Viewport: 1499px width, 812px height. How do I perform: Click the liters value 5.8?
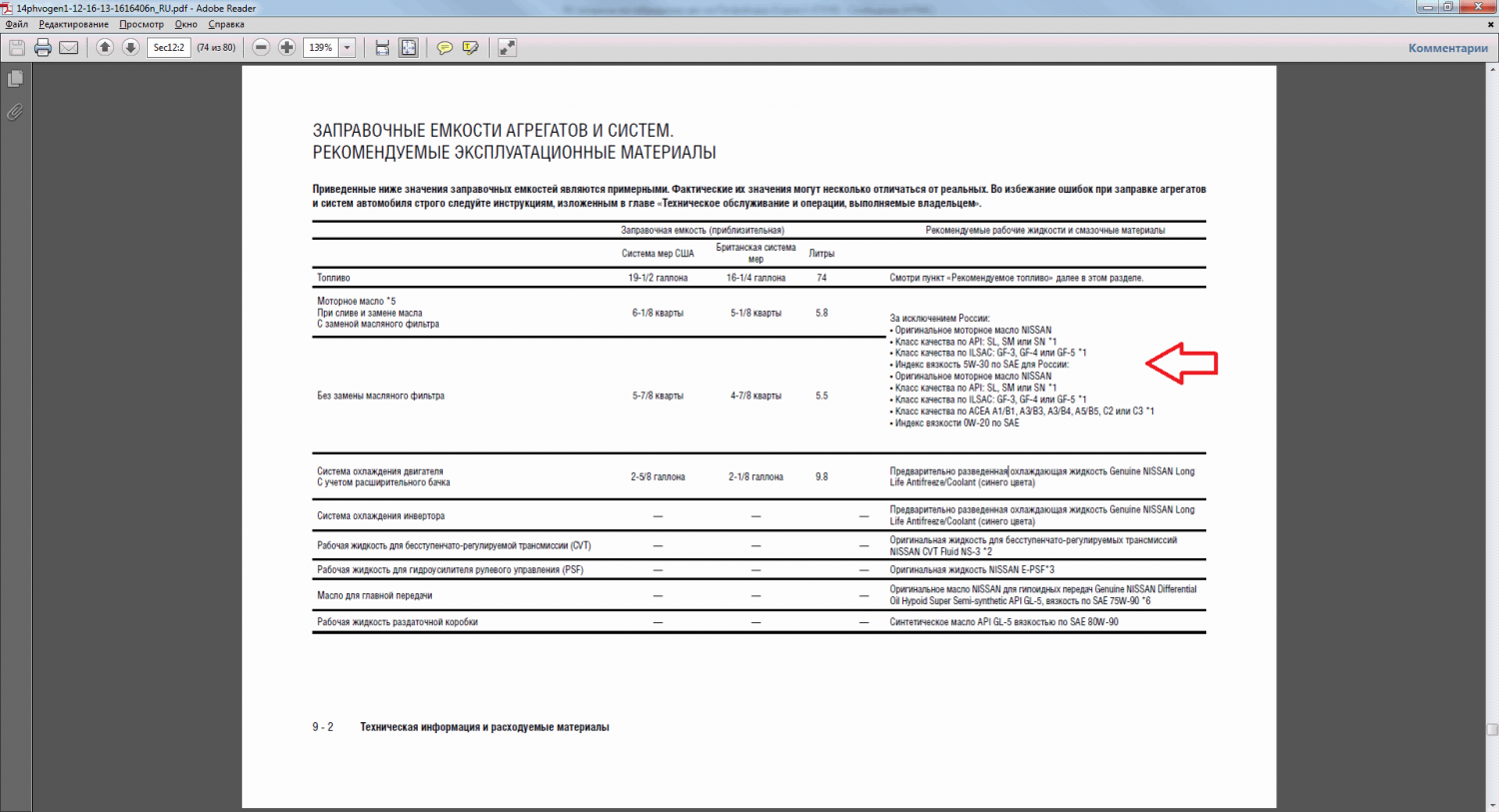pyautogui.click(x=821, y=313)
